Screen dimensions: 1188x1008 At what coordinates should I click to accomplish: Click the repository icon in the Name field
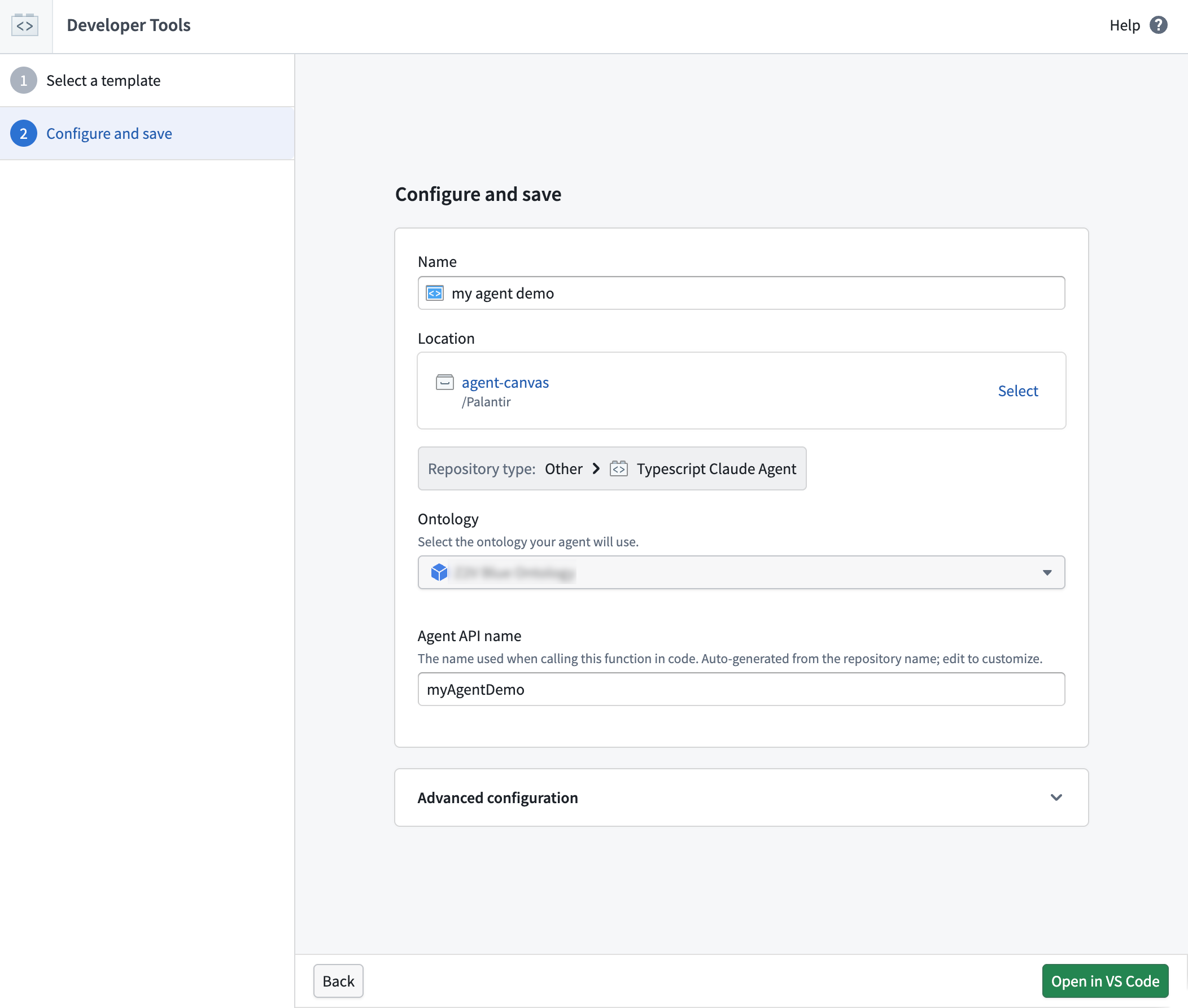tap(435, 293)
